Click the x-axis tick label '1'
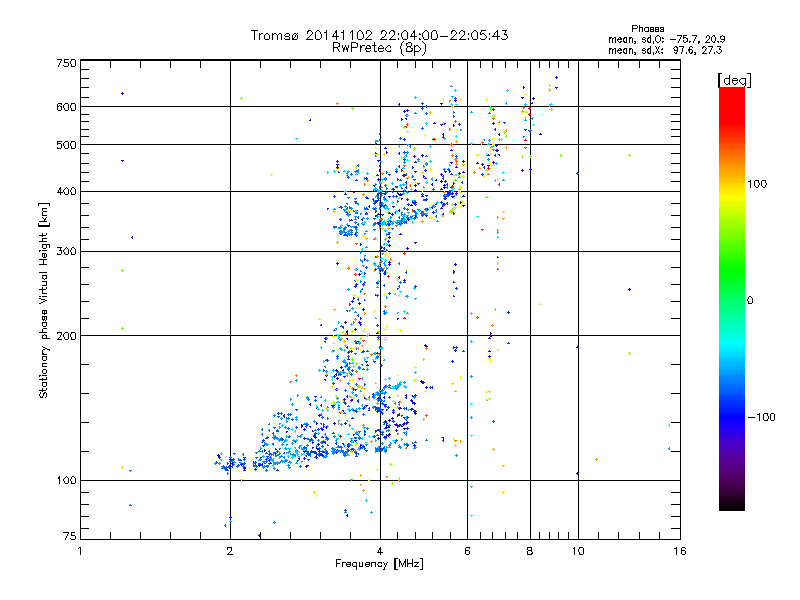 pos(80,551)
